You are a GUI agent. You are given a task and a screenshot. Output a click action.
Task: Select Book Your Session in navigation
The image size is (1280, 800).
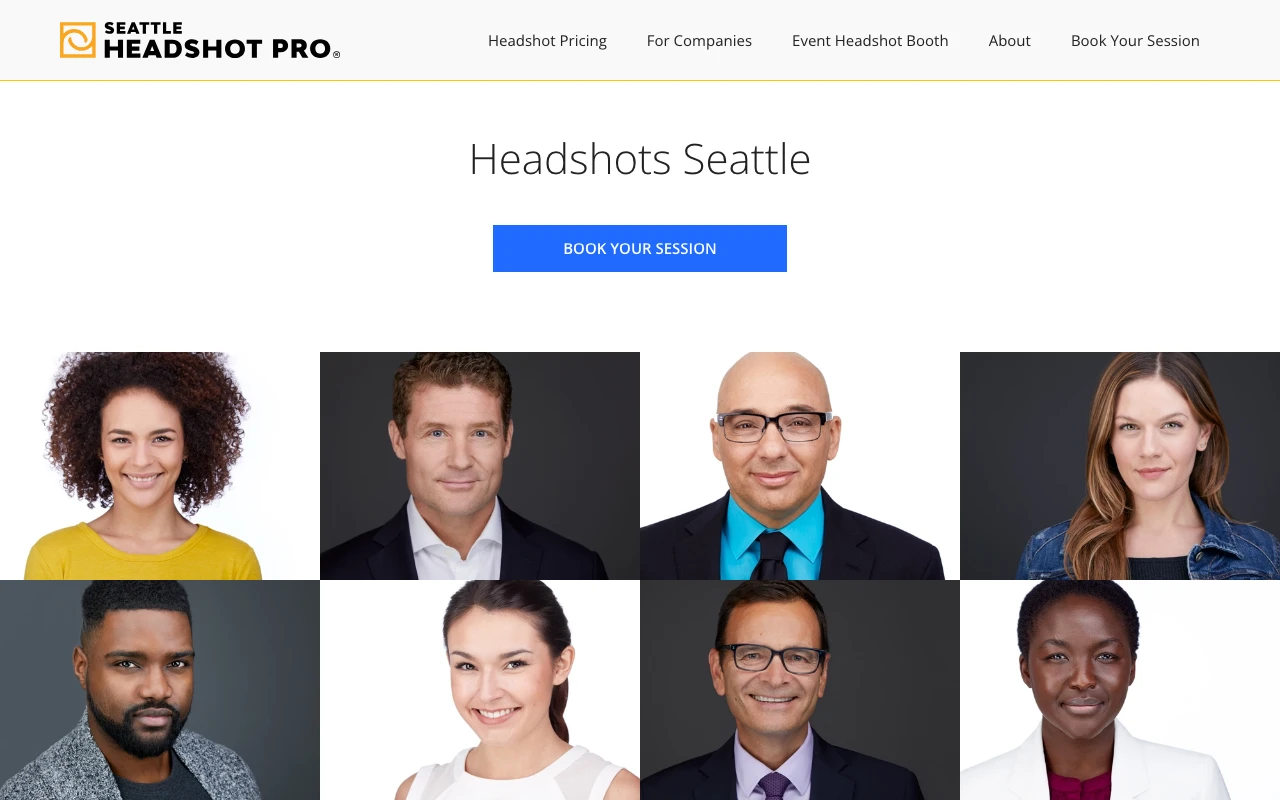point(1135,41)
